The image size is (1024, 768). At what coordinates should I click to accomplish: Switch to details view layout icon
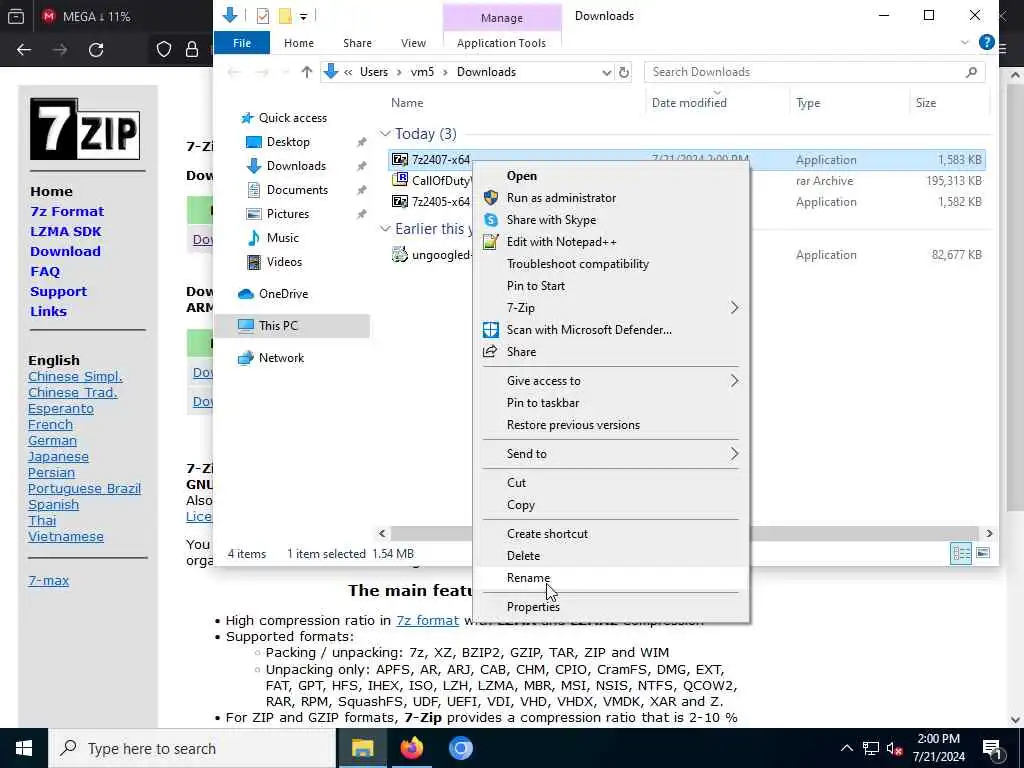(x=961, y=554)
